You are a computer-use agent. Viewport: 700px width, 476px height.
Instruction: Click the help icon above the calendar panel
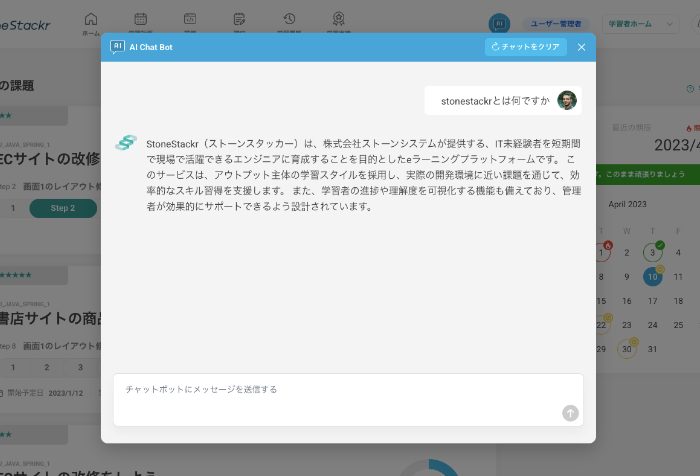tap(690, 89)
